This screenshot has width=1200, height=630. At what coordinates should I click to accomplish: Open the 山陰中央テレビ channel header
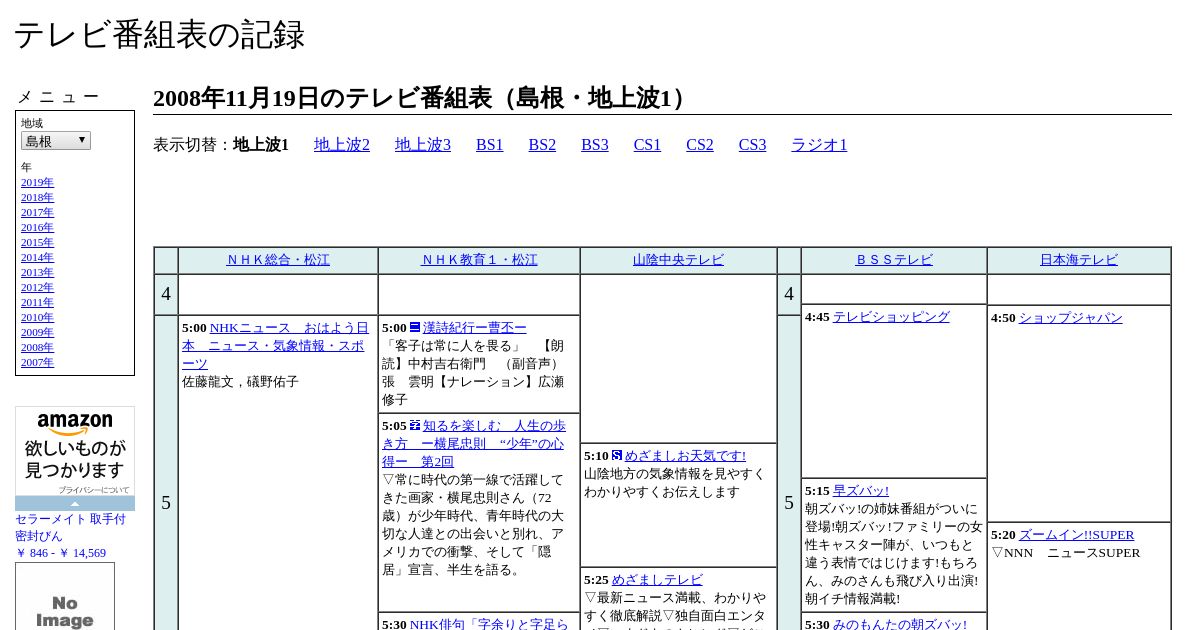coord(678,260)
